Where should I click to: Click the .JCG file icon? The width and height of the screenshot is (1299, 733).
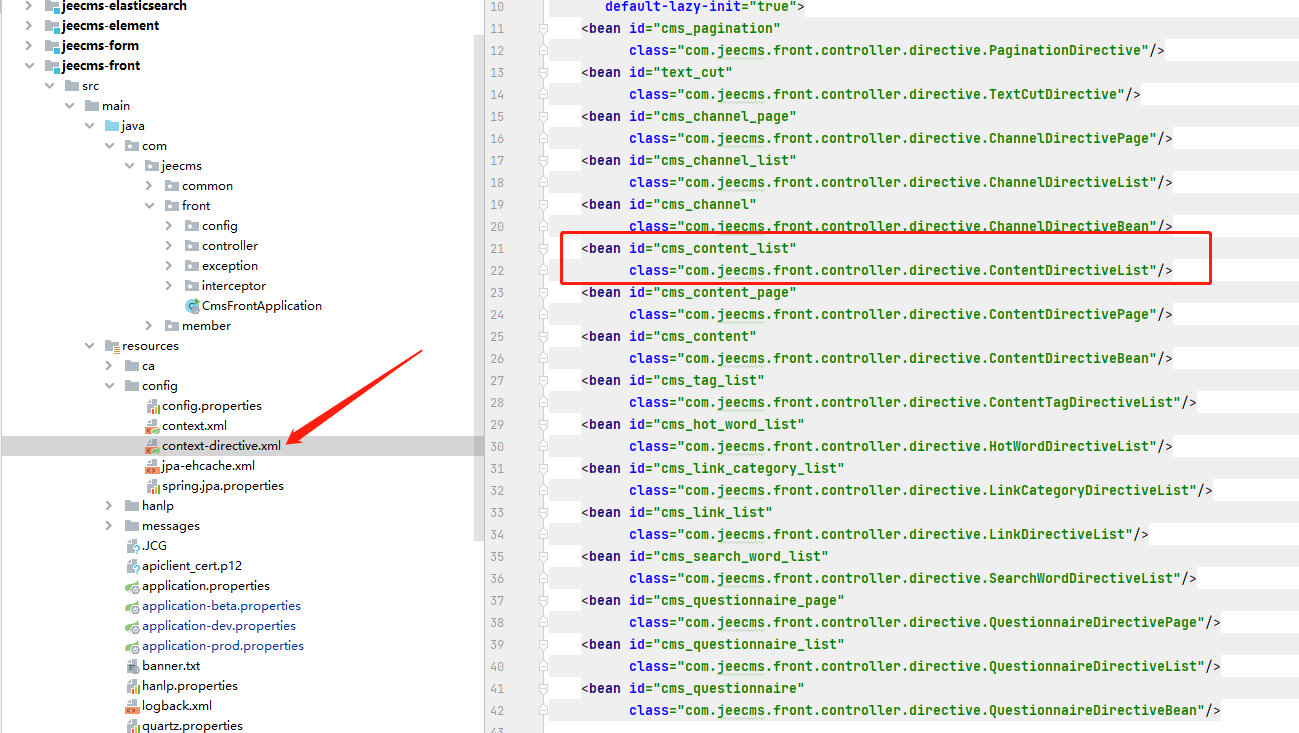tap(133, 546)
